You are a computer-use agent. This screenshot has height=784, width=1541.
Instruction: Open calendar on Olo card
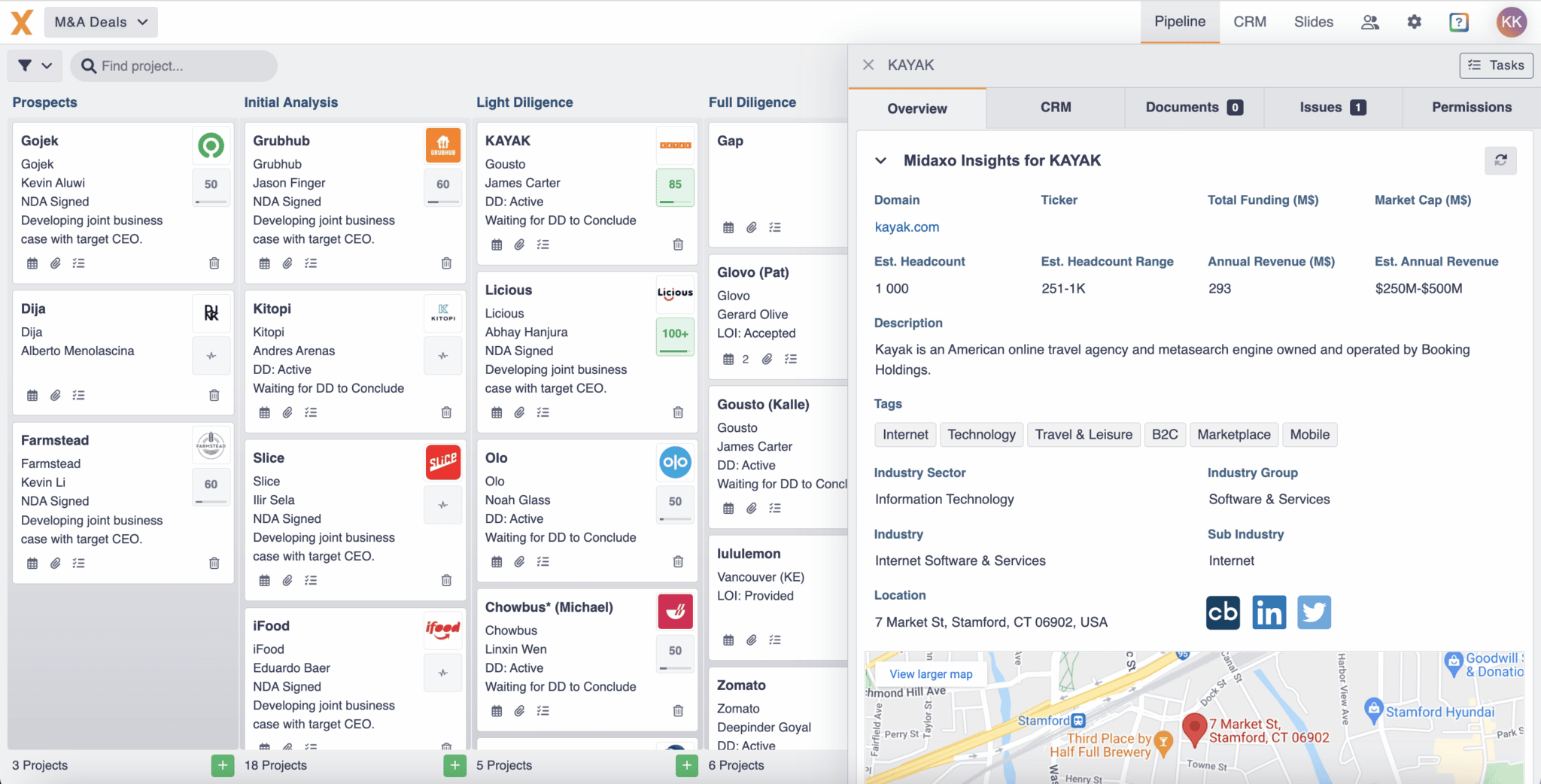497,561
